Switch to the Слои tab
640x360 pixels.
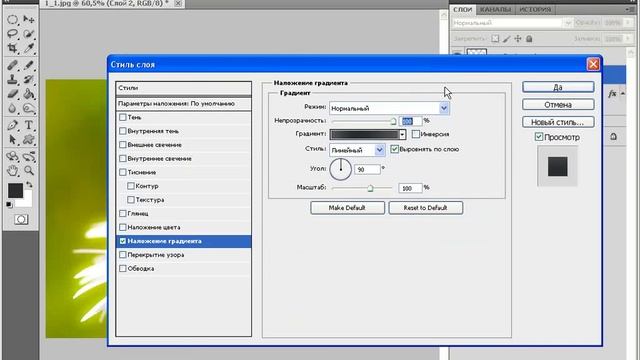462,9
